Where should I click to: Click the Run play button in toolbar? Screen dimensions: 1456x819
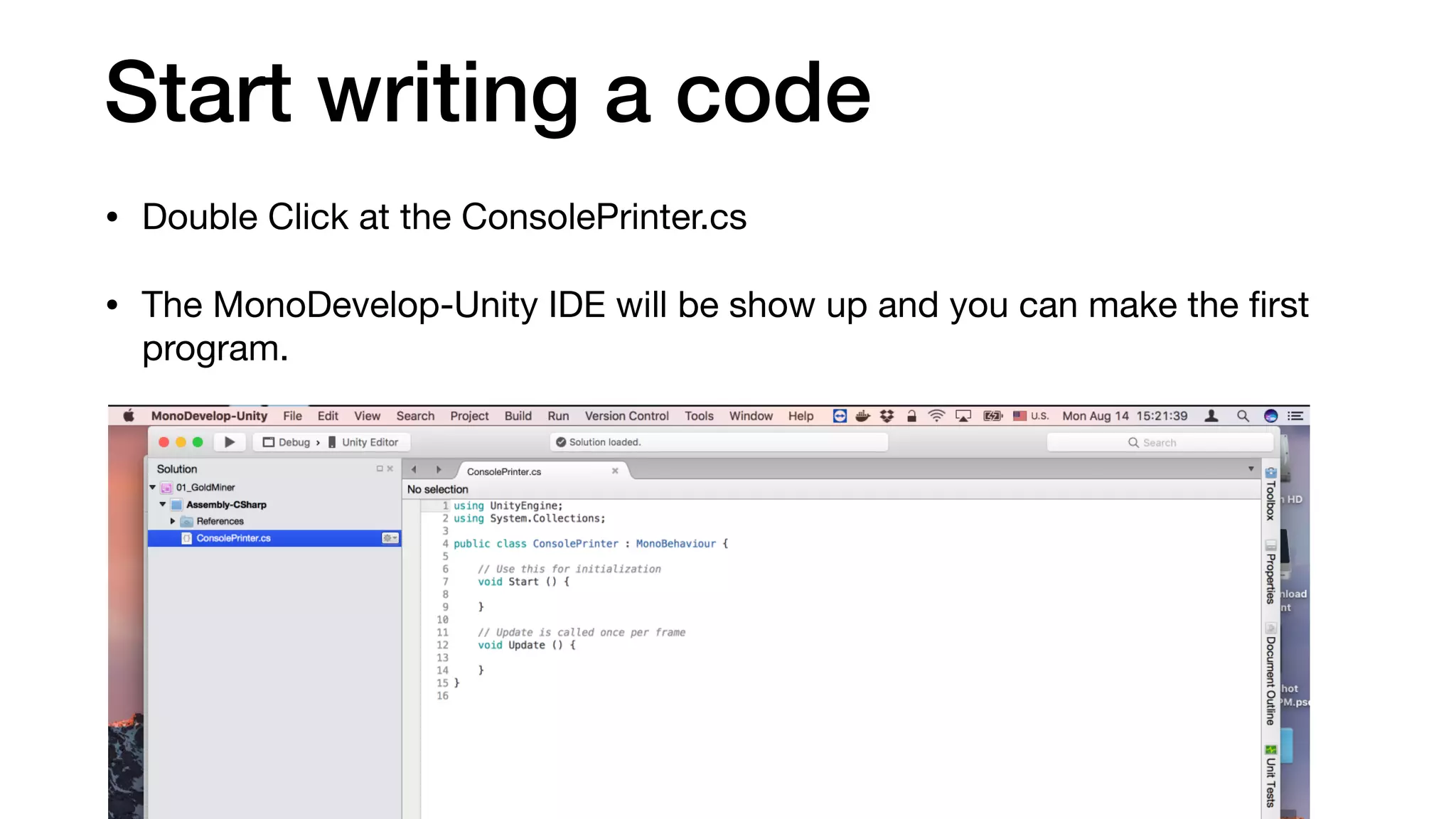[x=230, y=442]
